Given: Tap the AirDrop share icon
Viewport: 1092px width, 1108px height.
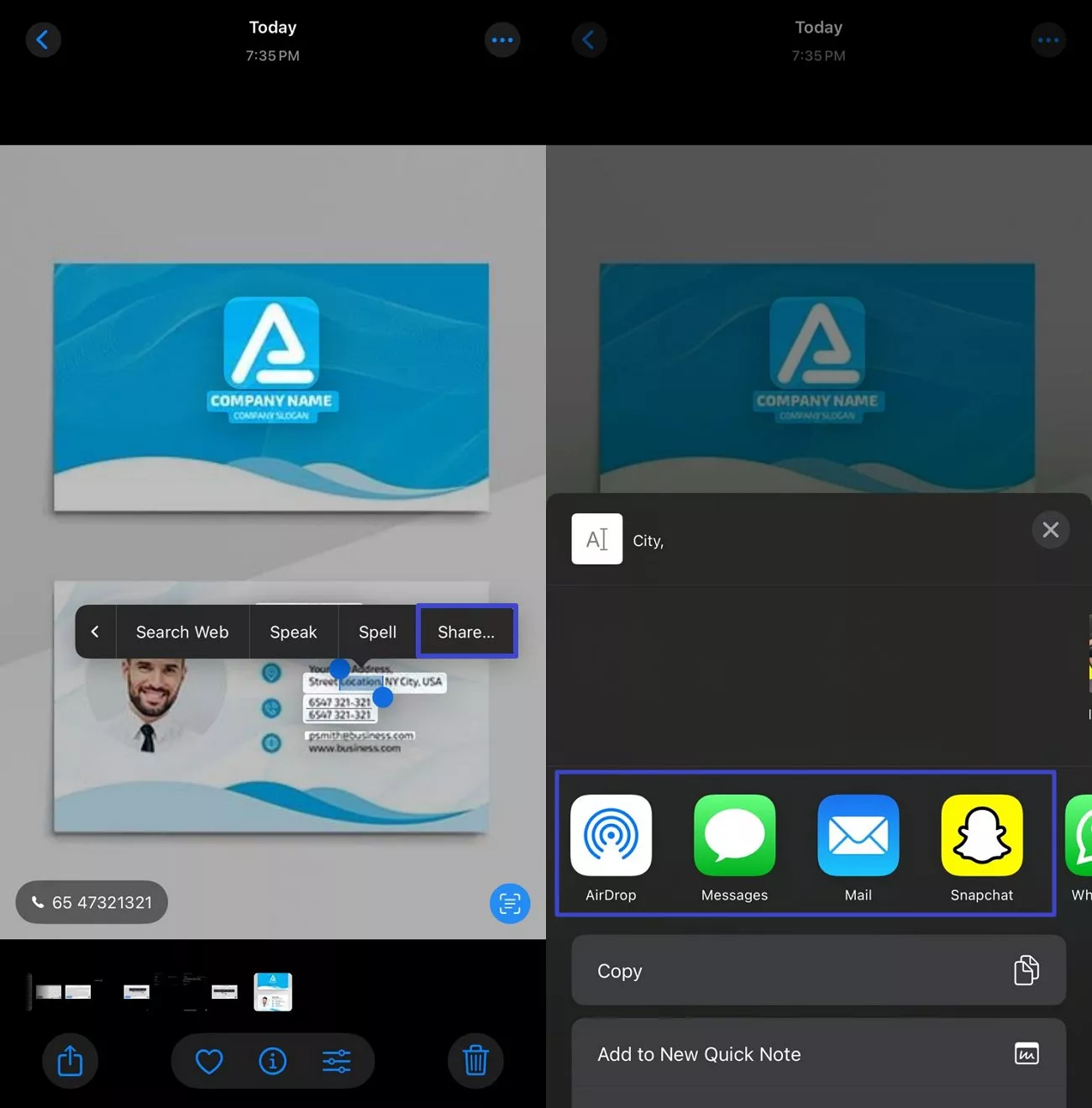Looking at the screenshot, I should point(611,836).
